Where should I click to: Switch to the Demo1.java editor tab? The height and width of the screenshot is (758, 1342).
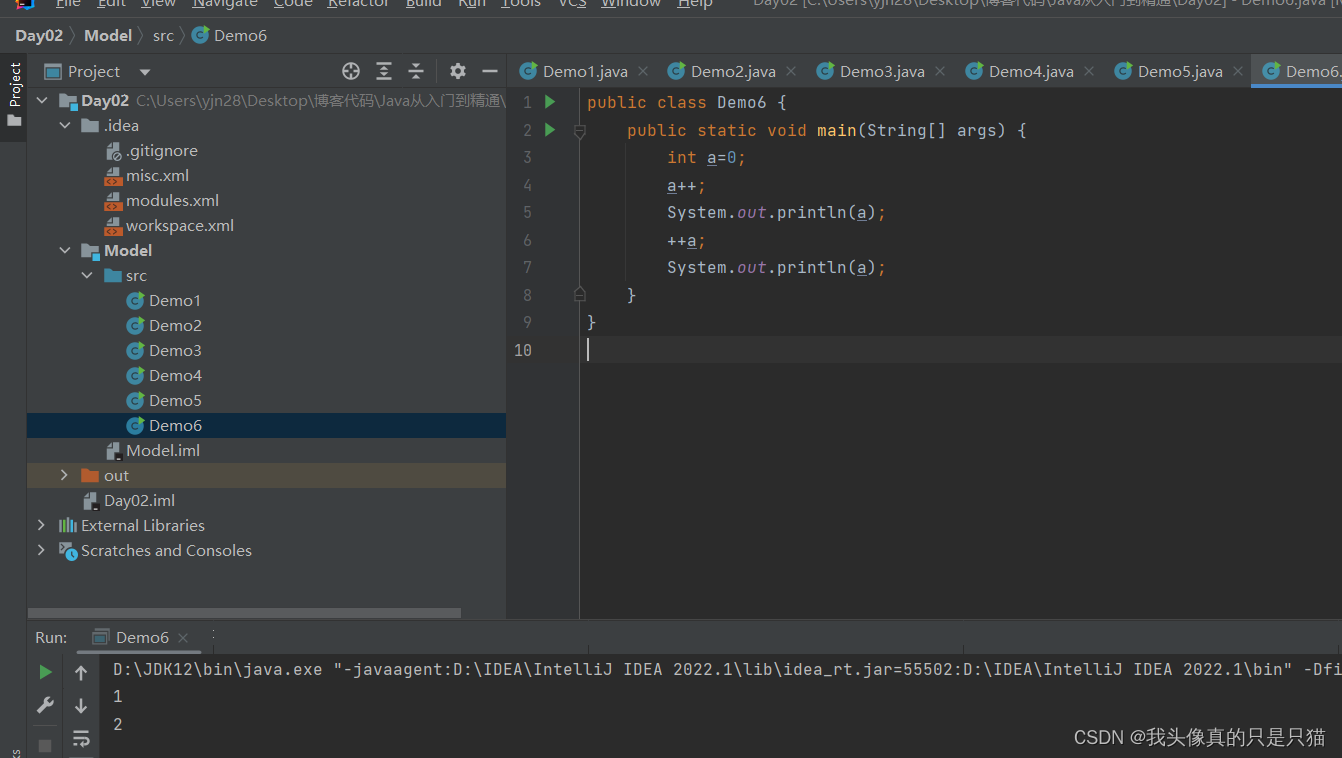point(585,71)
